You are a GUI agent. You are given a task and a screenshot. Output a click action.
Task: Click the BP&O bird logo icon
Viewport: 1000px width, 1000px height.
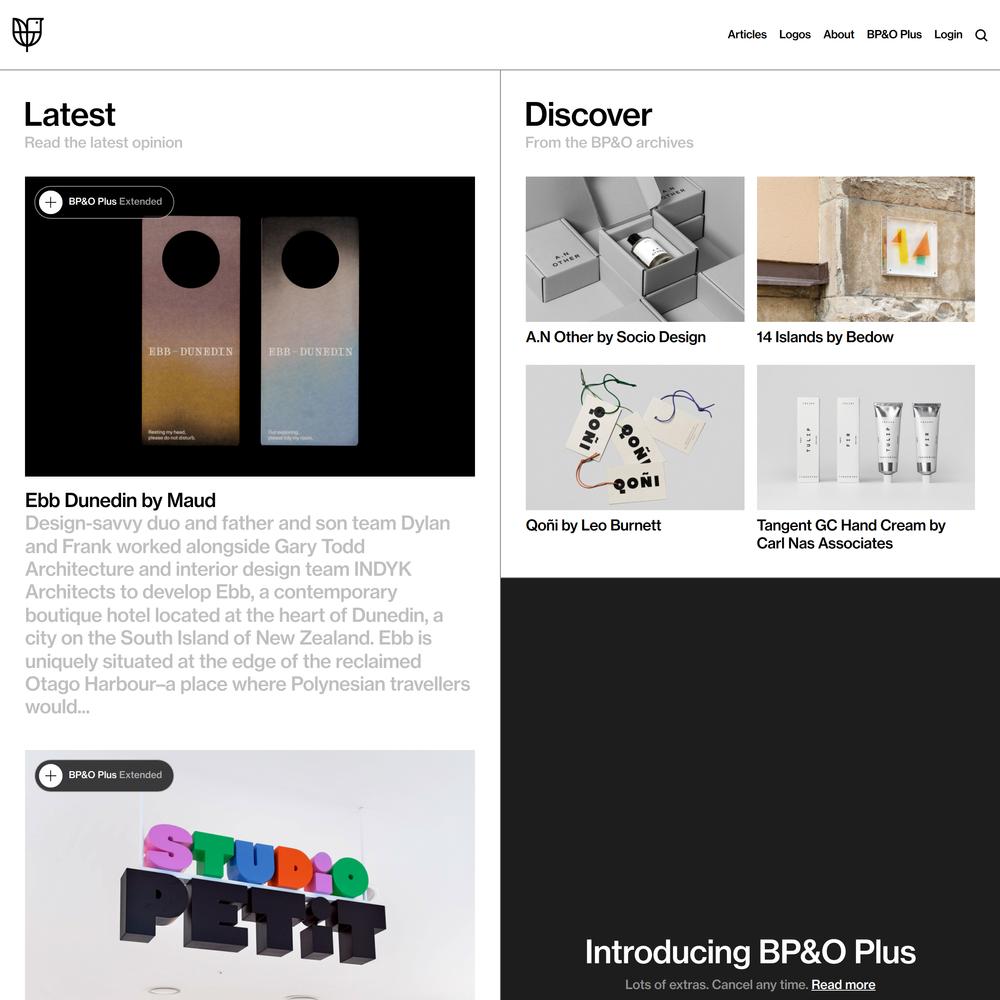28,34
